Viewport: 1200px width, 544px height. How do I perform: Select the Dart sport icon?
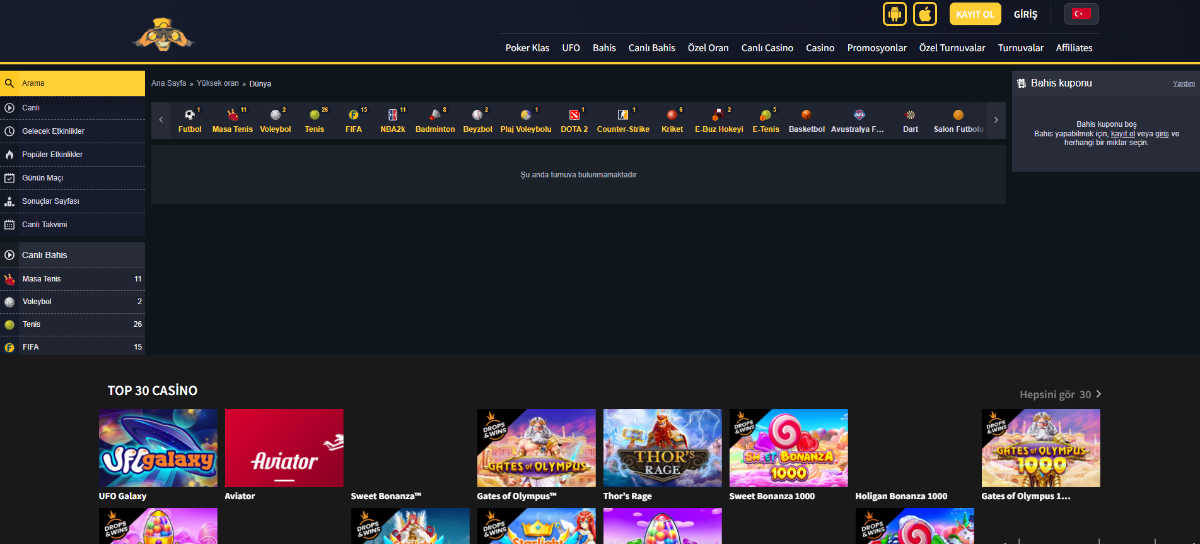(x=910, y=121)
